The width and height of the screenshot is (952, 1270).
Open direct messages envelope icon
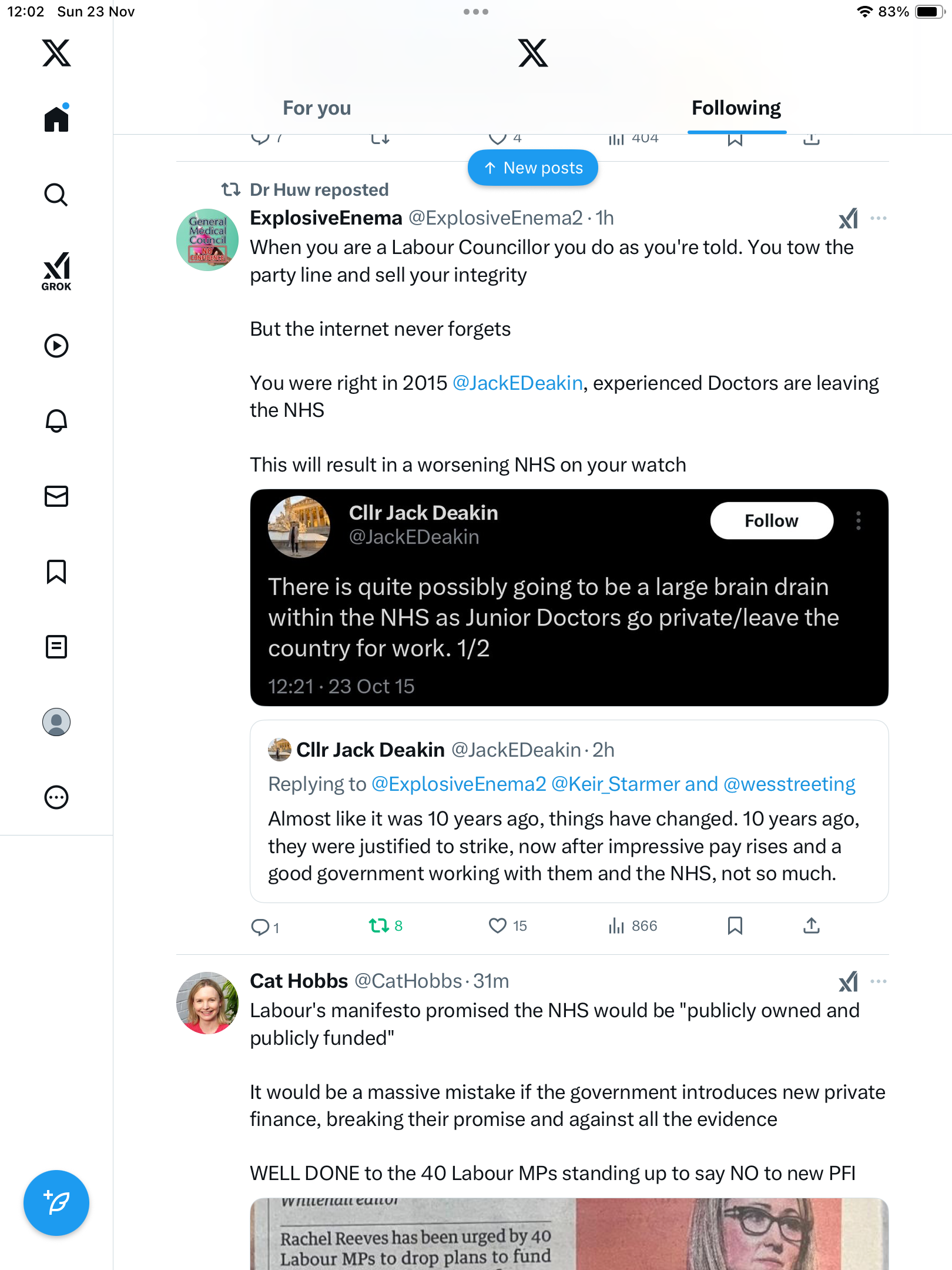click(56, 496)
